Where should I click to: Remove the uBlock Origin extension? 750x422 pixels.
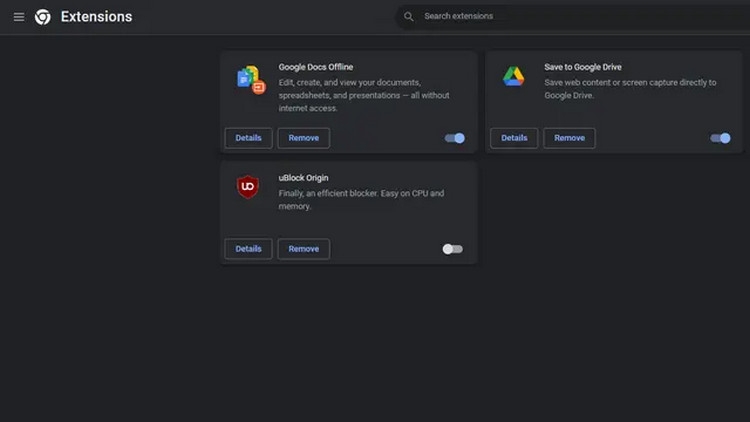(304, 249)
